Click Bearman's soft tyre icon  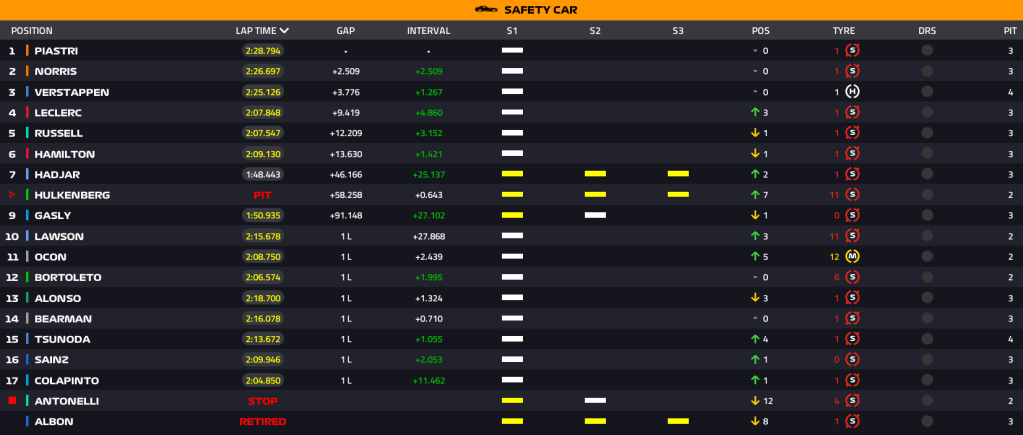click(x=852, y=319)
